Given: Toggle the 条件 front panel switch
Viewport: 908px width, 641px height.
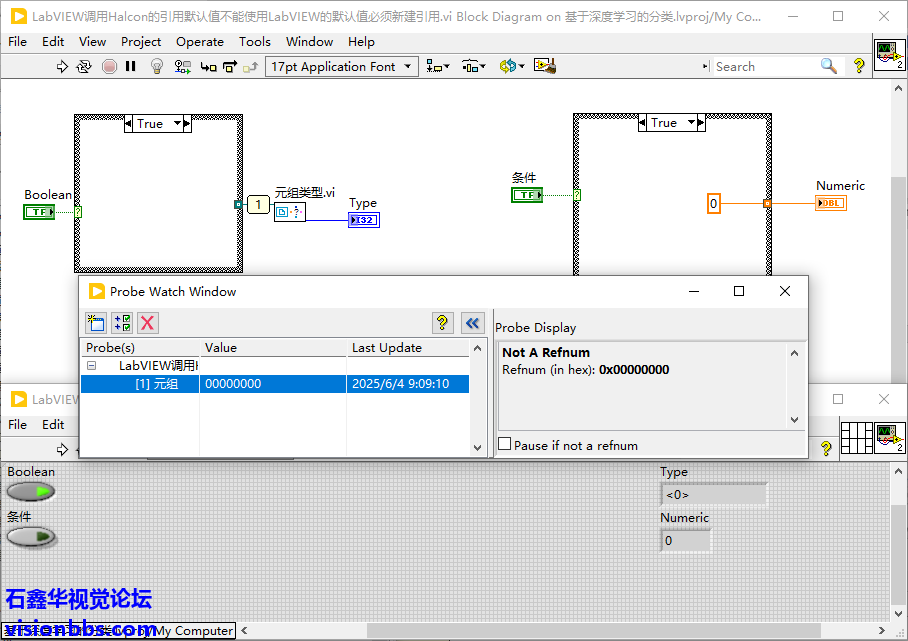Looking at the screenshot, I should 31,537.
